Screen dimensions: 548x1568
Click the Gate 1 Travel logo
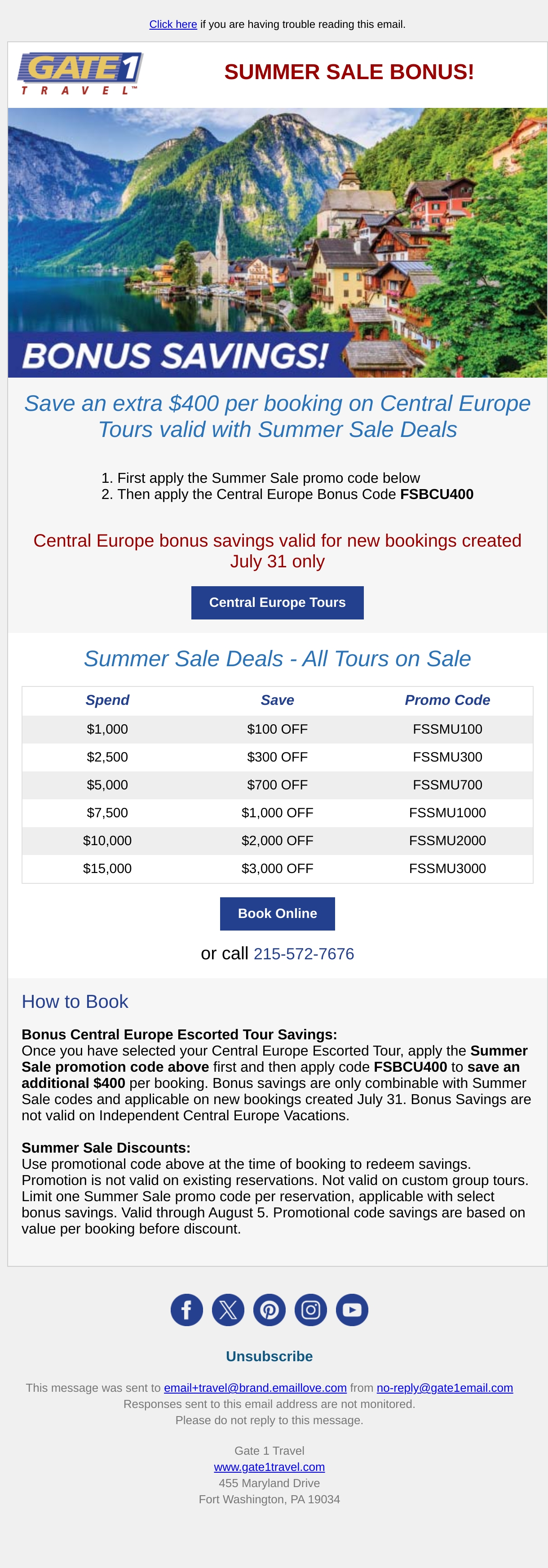click(80, 73)
